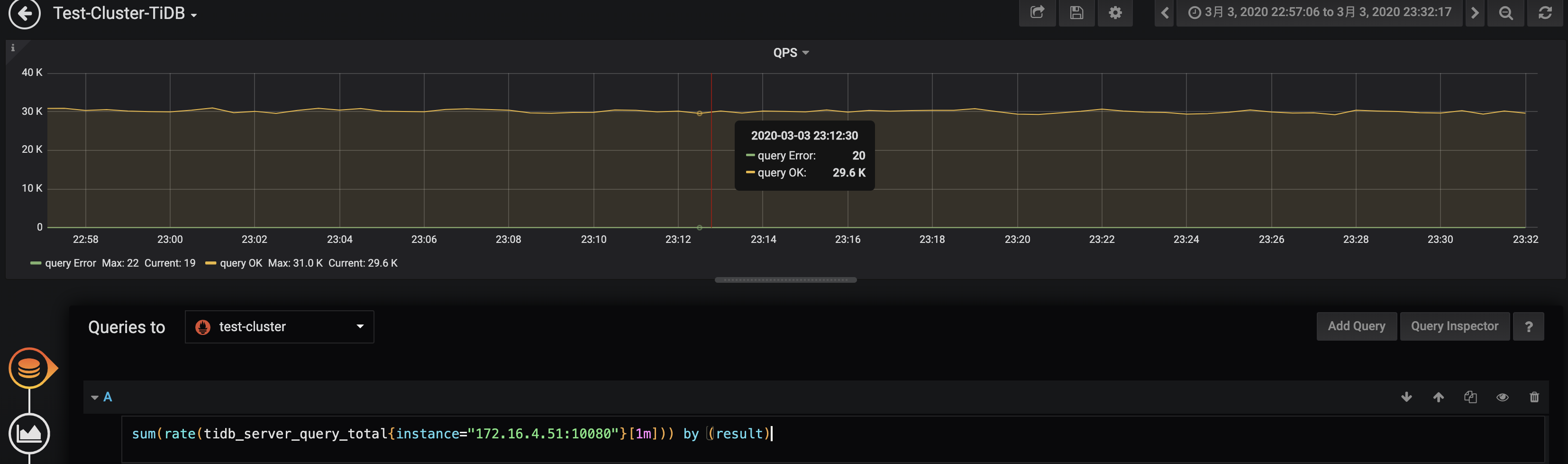Save the dashboard with the floppy disk icon

pyautogui.click(x=1076, y=13)
